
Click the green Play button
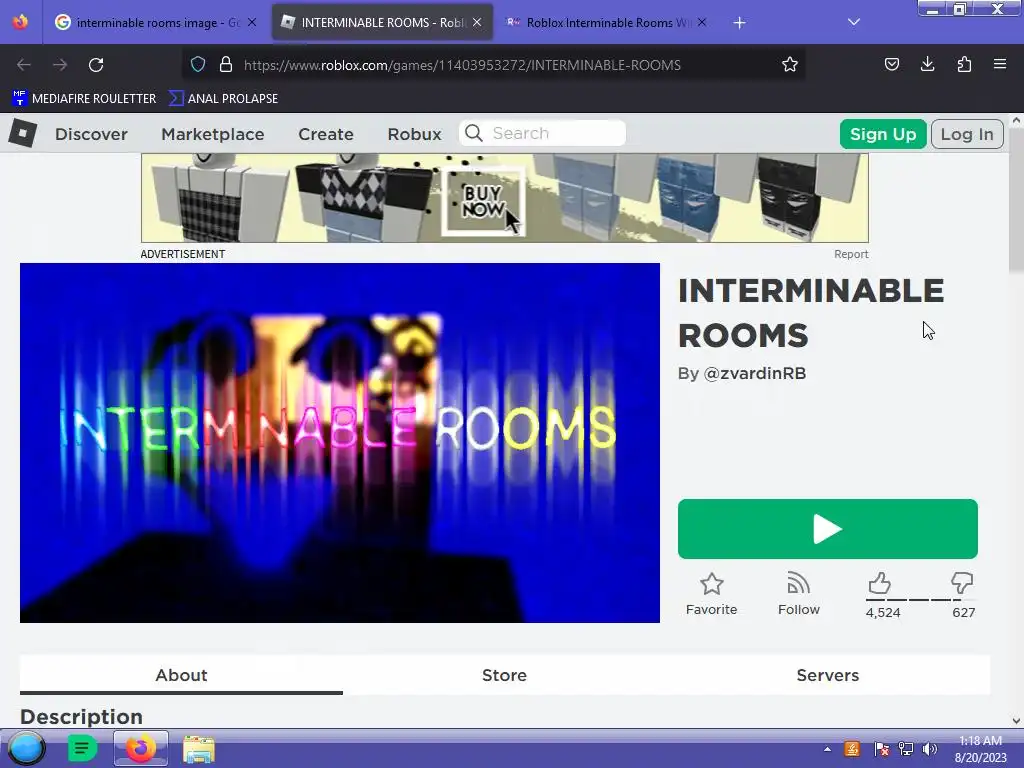coord(827,529)
